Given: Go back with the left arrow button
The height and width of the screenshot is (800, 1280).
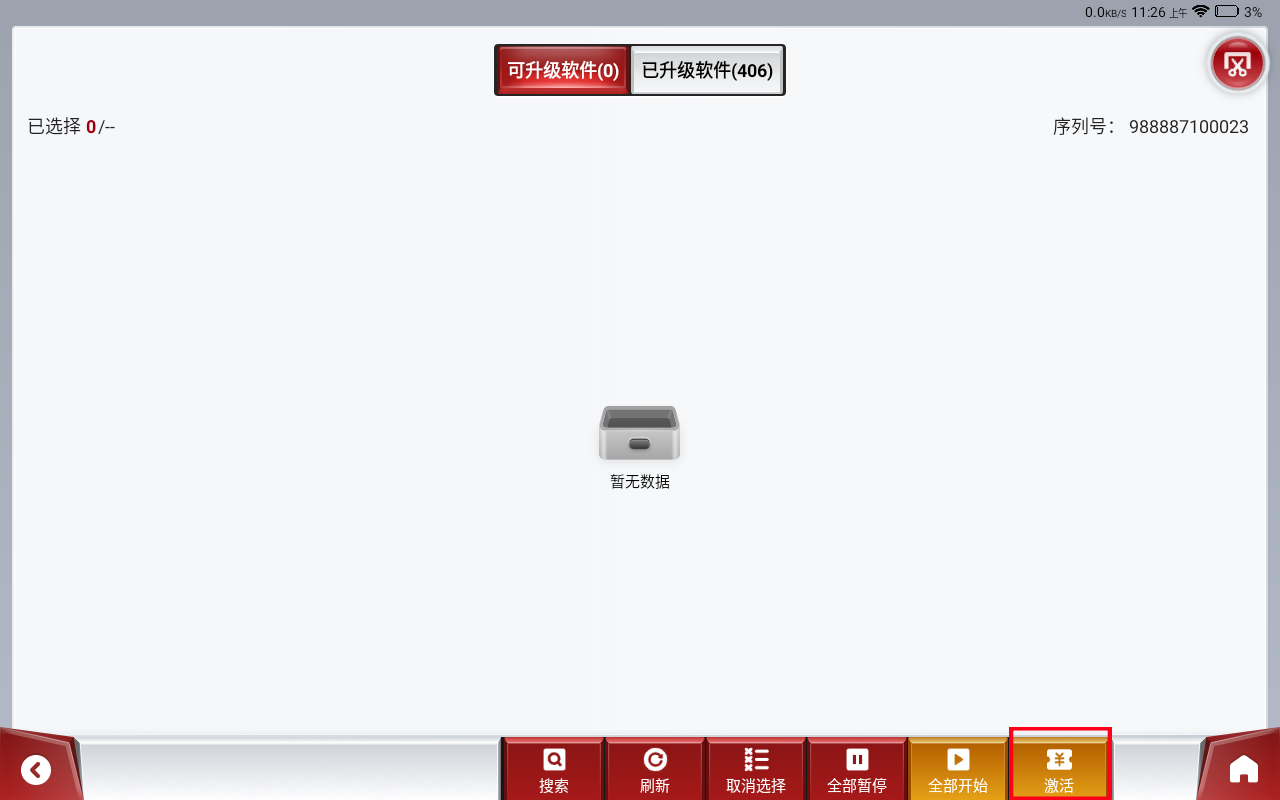Looking at the screenshot, I should pos(36,769).
